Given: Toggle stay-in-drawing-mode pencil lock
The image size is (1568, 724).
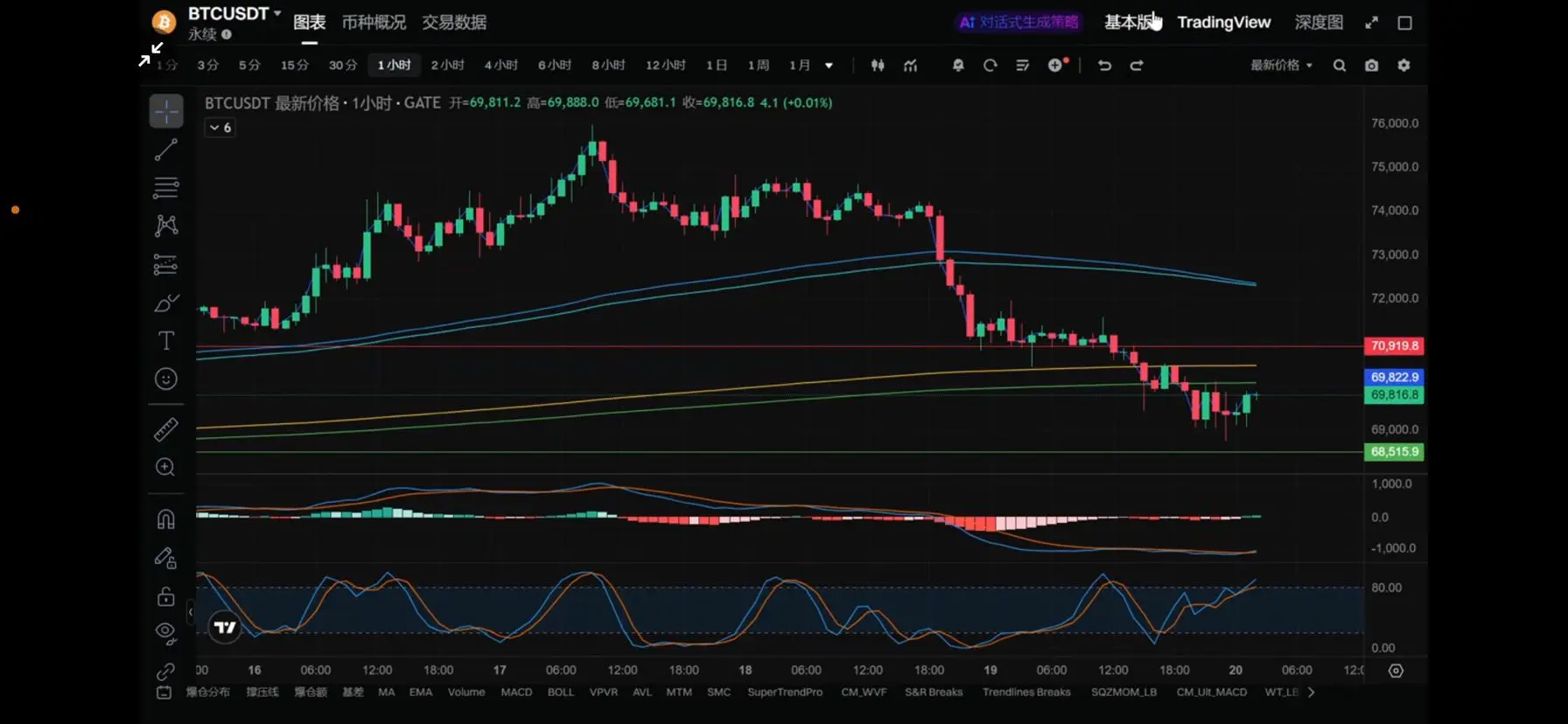Looking at the screenshot, I should 166,558.
